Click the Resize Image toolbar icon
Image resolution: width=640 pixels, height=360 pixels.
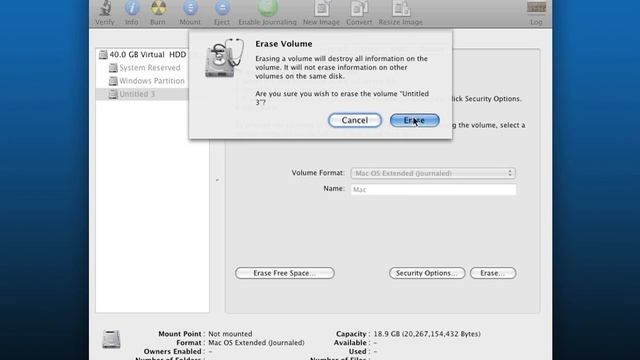400,13
